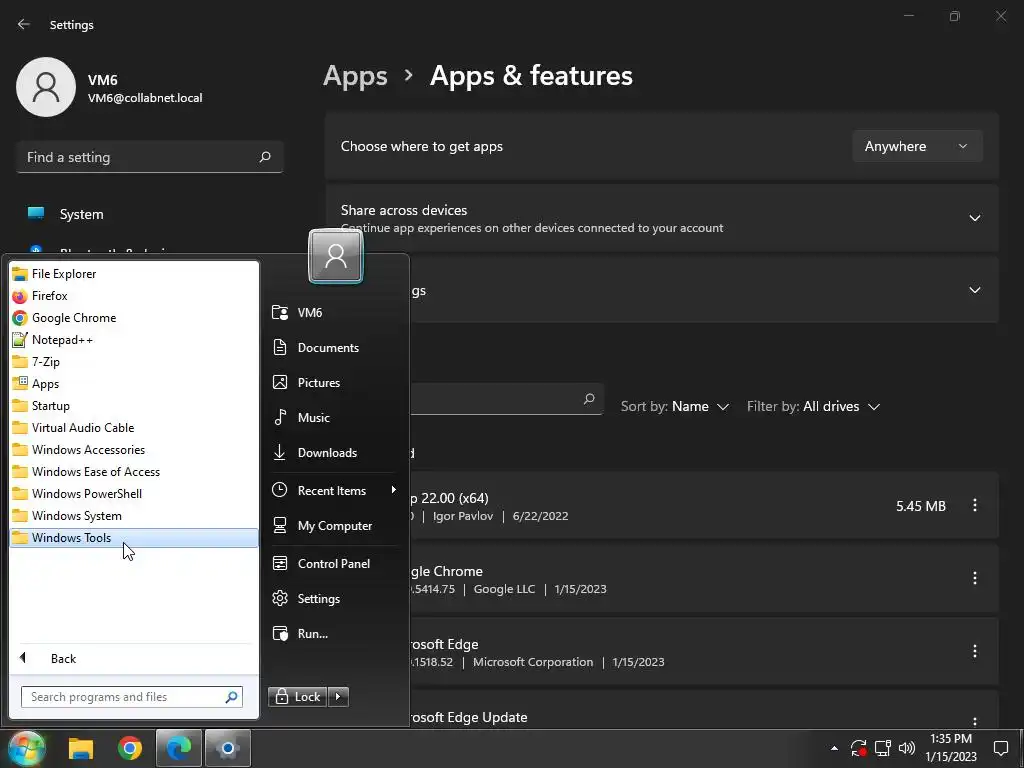Open the Startup folder in programs list
The image size is (1024, 768).
point(134,406)
